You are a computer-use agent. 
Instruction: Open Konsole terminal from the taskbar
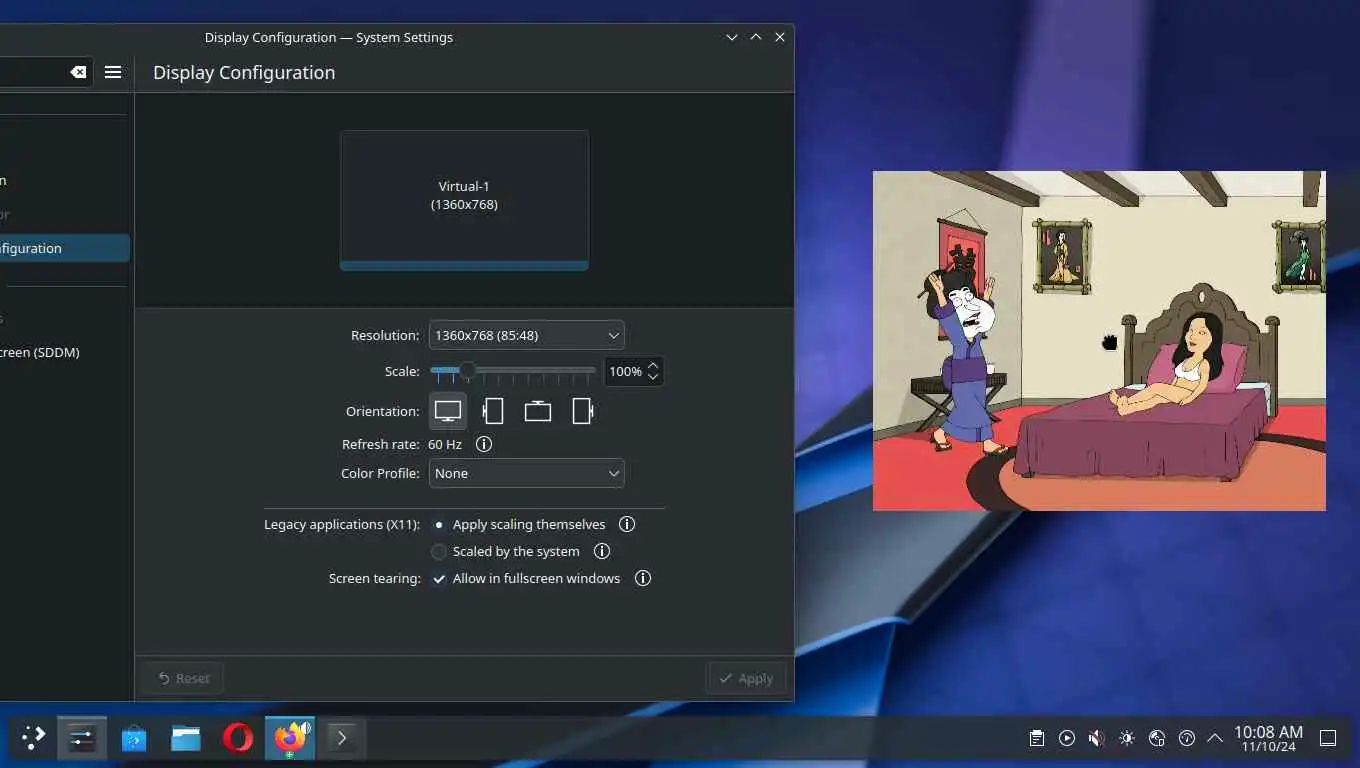point(342,738)
